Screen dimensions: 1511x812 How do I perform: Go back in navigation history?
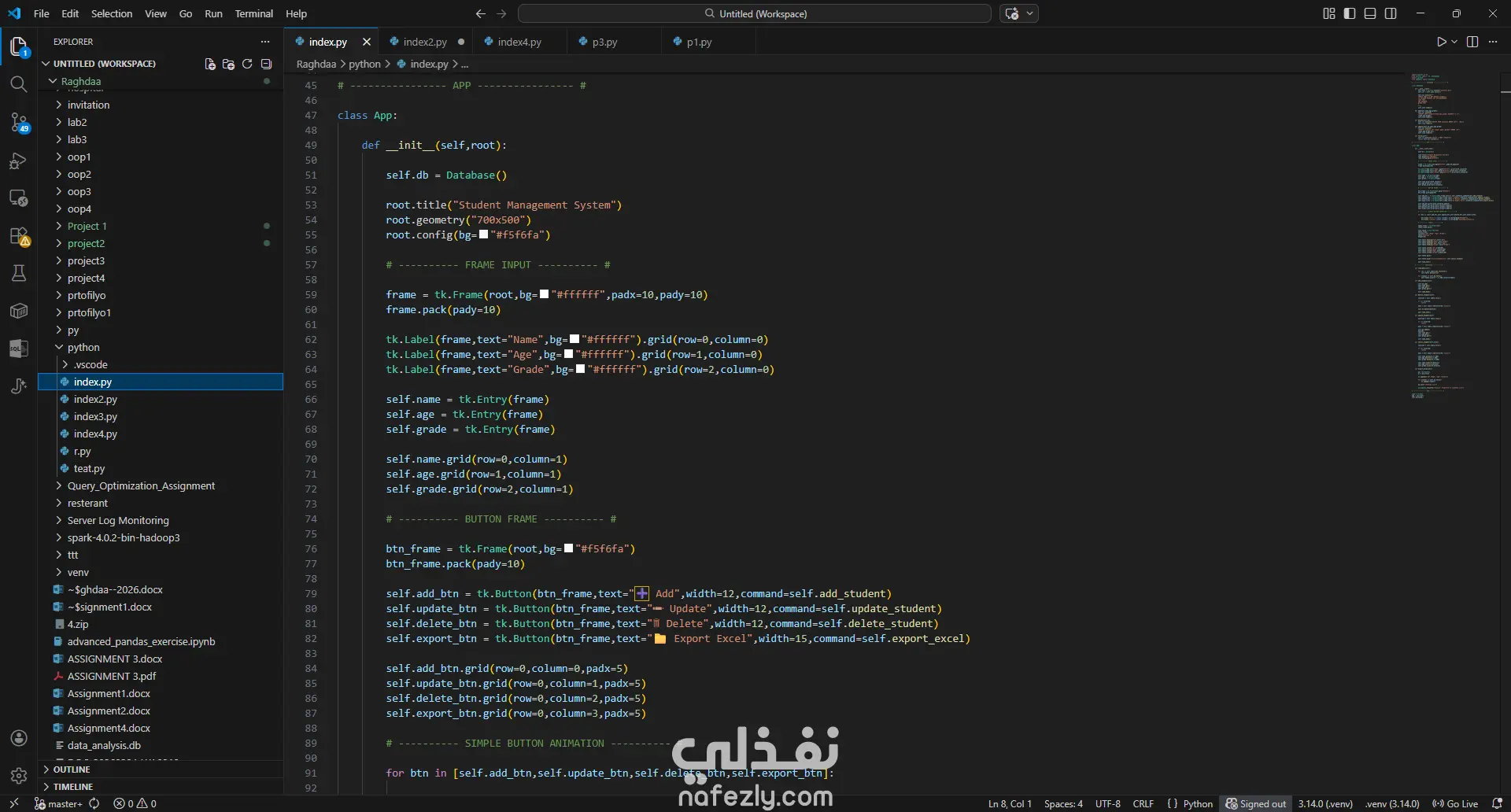[x=481, y=13]
